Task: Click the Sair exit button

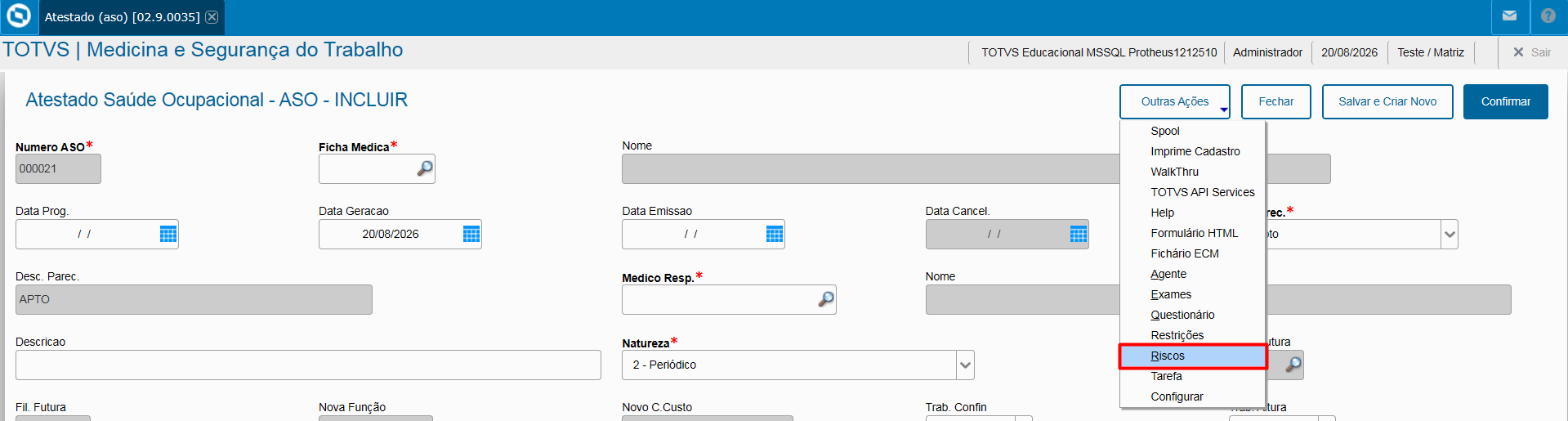Action: click(1531, 52)
